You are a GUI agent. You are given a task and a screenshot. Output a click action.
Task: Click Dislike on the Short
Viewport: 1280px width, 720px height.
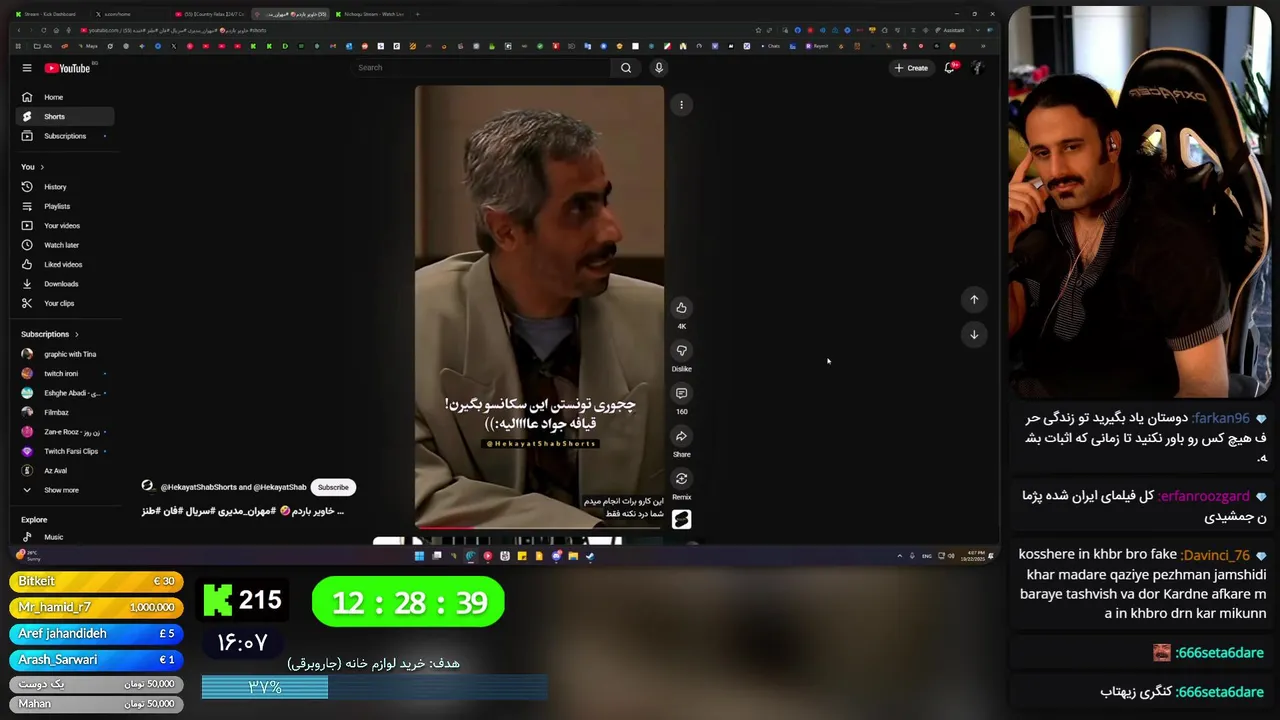coord(681,351)
